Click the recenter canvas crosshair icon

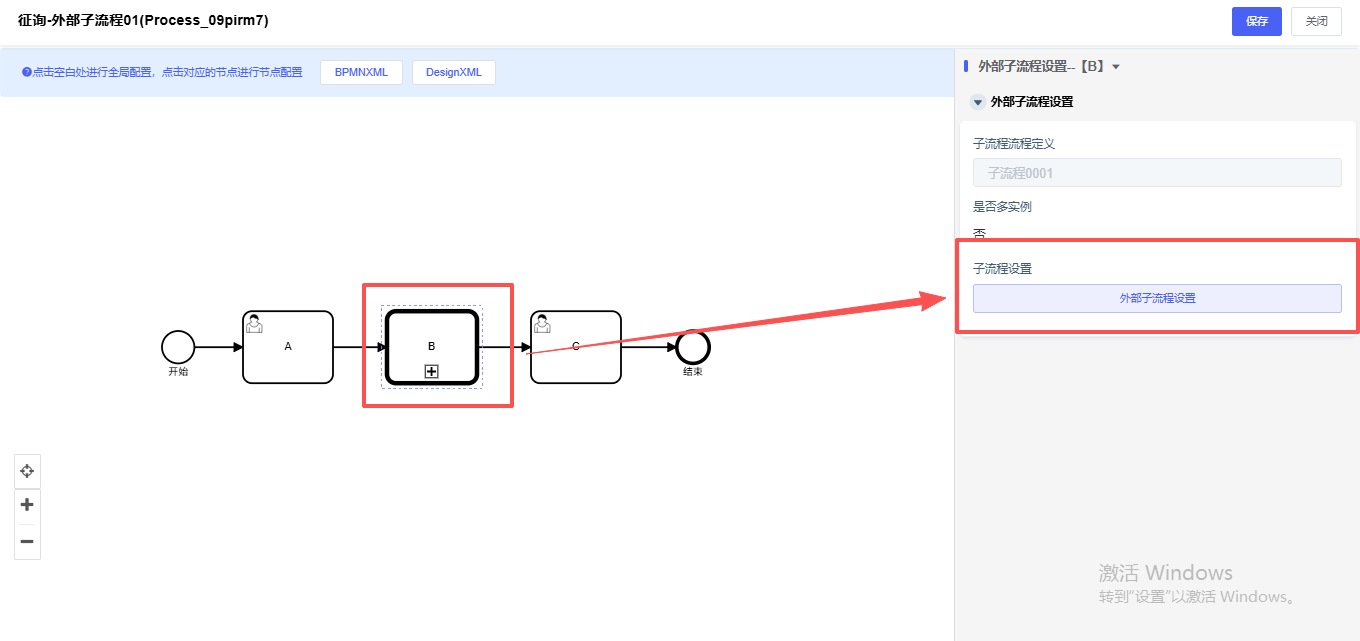coord(27,471)
